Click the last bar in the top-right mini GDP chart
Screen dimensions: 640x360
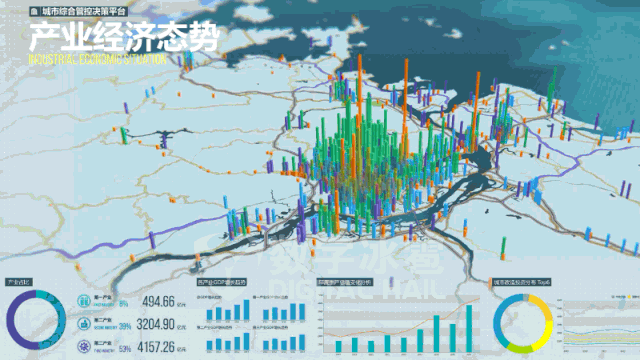[x=302, y=312]
